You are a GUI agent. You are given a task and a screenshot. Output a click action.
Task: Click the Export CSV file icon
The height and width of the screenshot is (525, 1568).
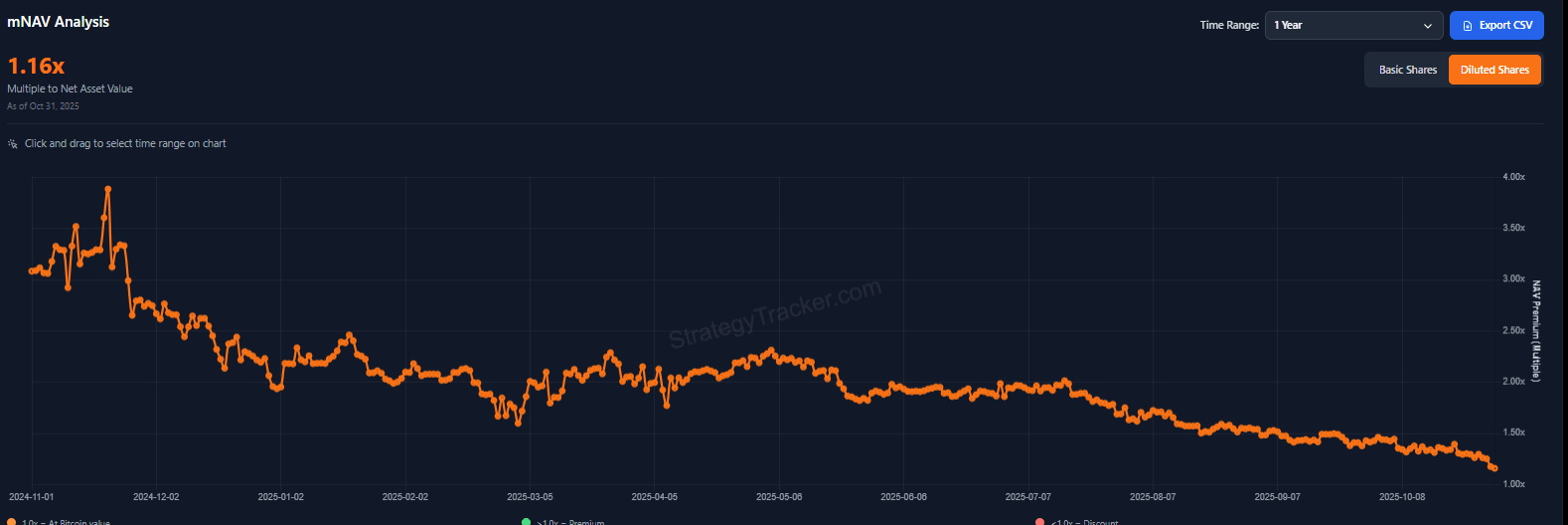click(x=1468, y=26)
